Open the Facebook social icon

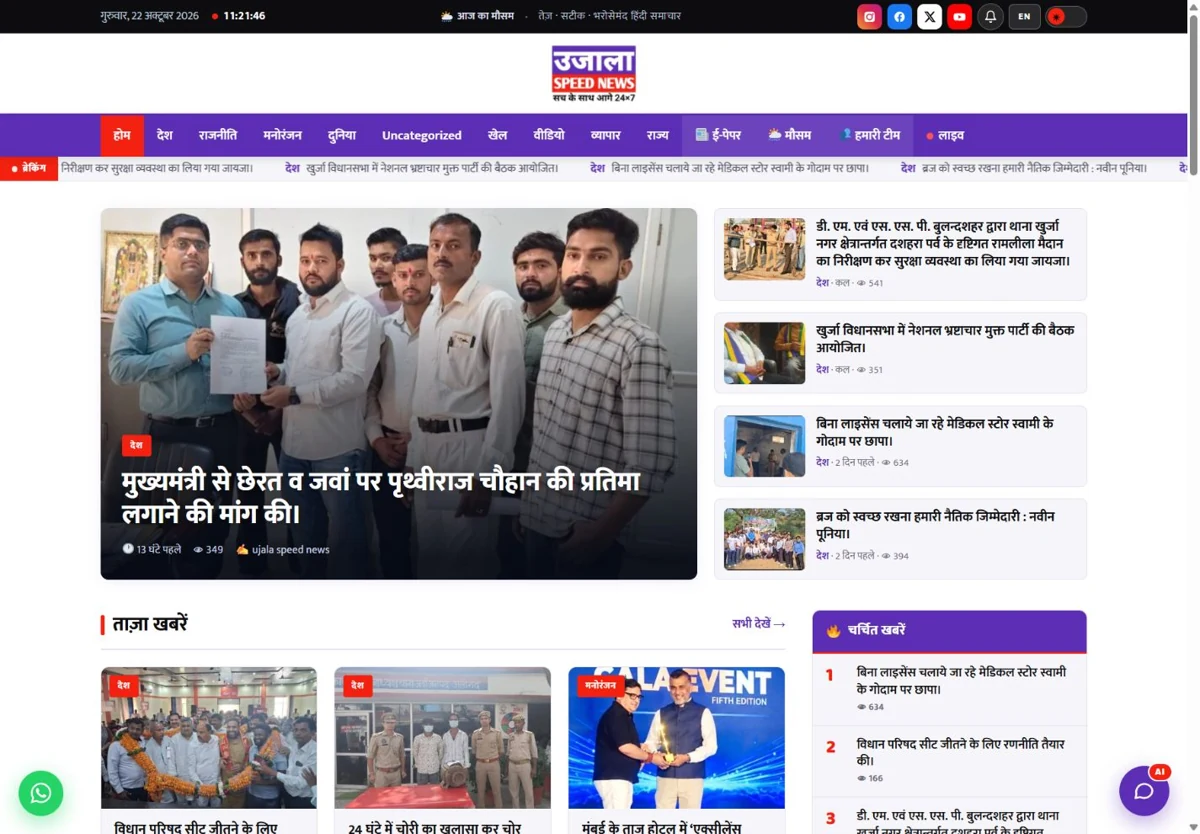tap(900, 17)
